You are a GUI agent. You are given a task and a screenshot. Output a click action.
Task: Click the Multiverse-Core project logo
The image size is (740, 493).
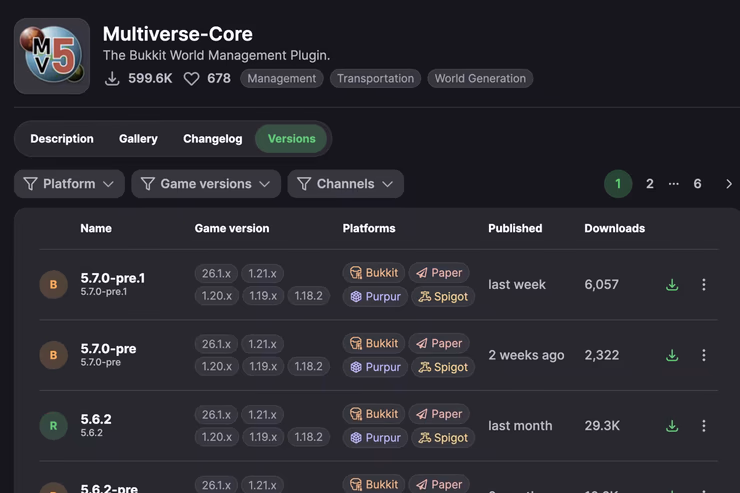click(x=52, y=56)
